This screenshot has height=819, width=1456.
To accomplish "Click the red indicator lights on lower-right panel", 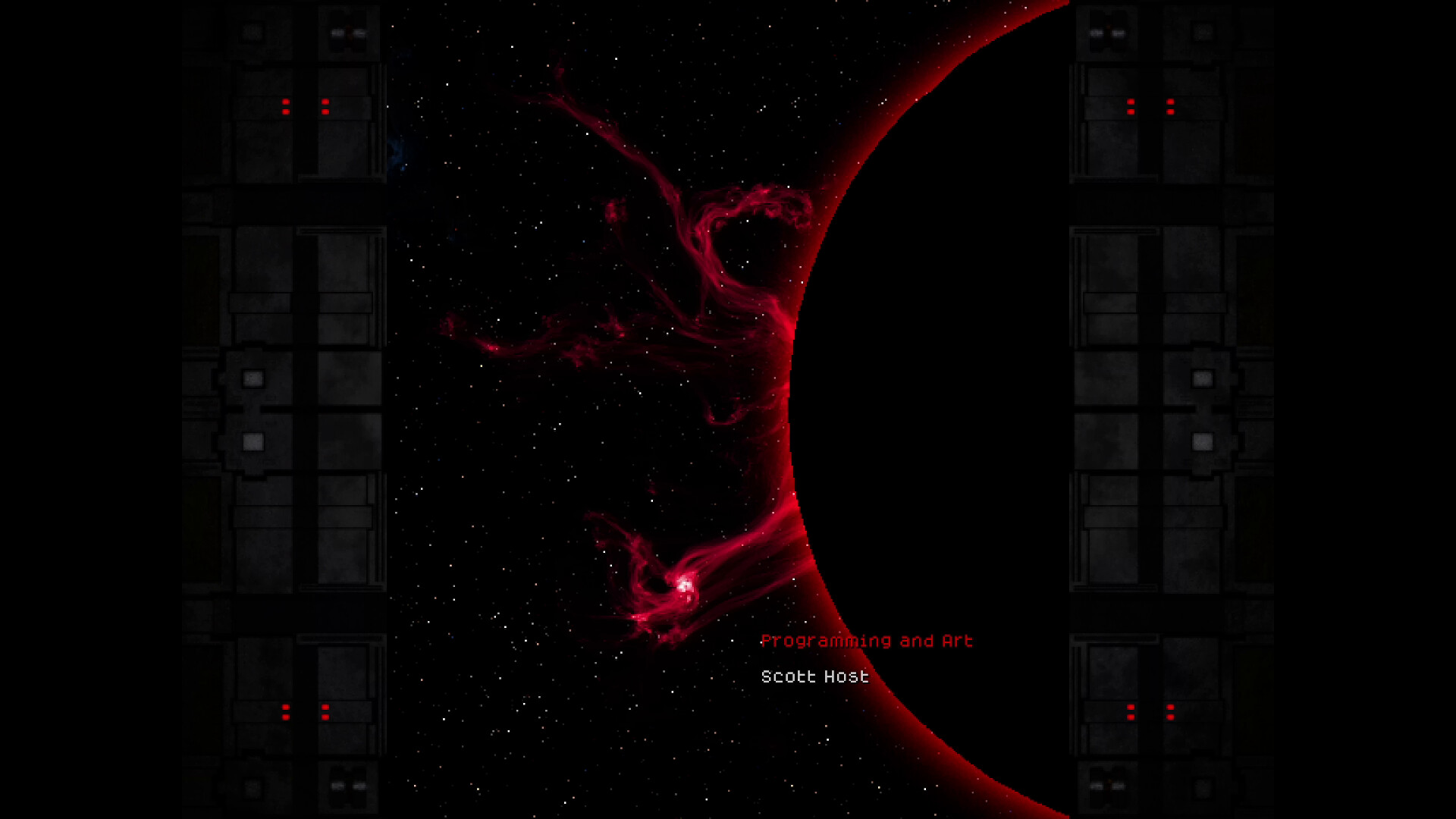I will (x=1150, y=709).
